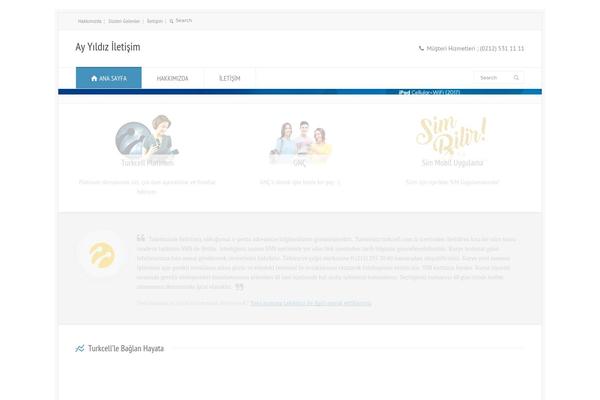Open the GNÇ young people image
600x400 pixels.
[300, 140]
